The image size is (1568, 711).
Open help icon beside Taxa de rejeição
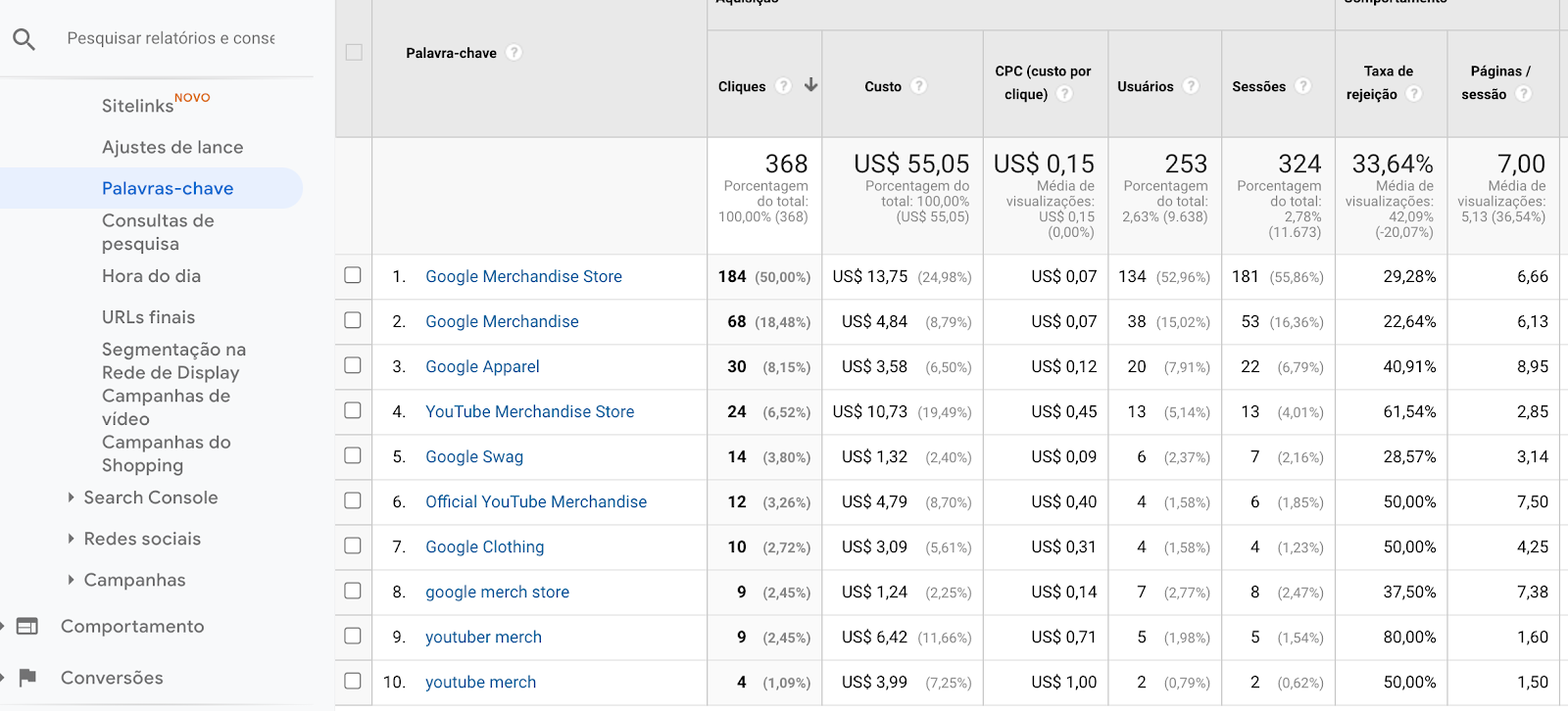tap(1413, 94)
